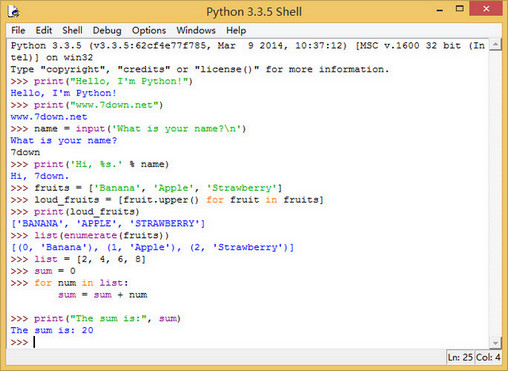Click the loud_fruits list comprehension line
The width and height of the screenshot is (508, 371).
[x=167, y=200]
